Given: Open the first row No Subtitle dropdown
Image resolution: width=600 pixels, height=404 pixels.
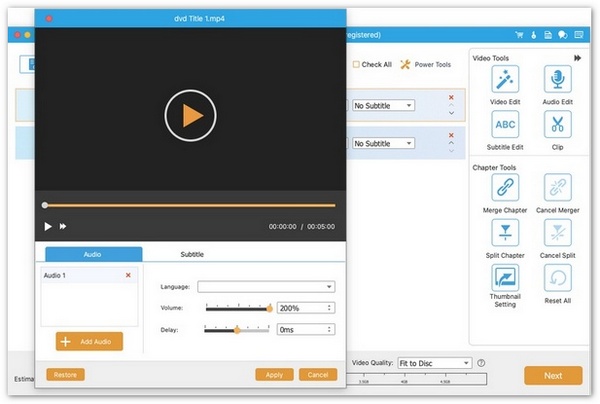Looking at the screenshot, I should coord(383,106).
